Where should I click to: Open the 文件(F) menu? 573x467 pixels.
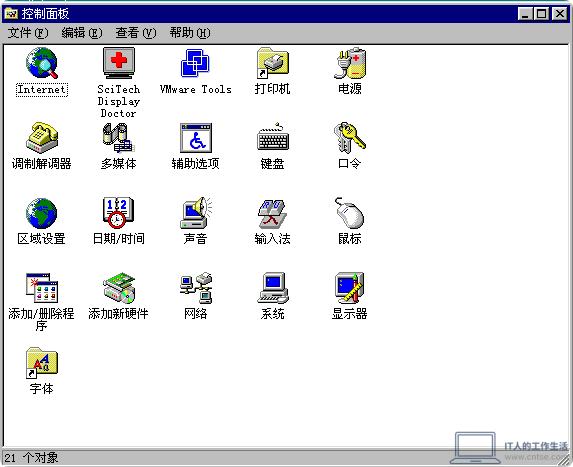pos(28,33)
